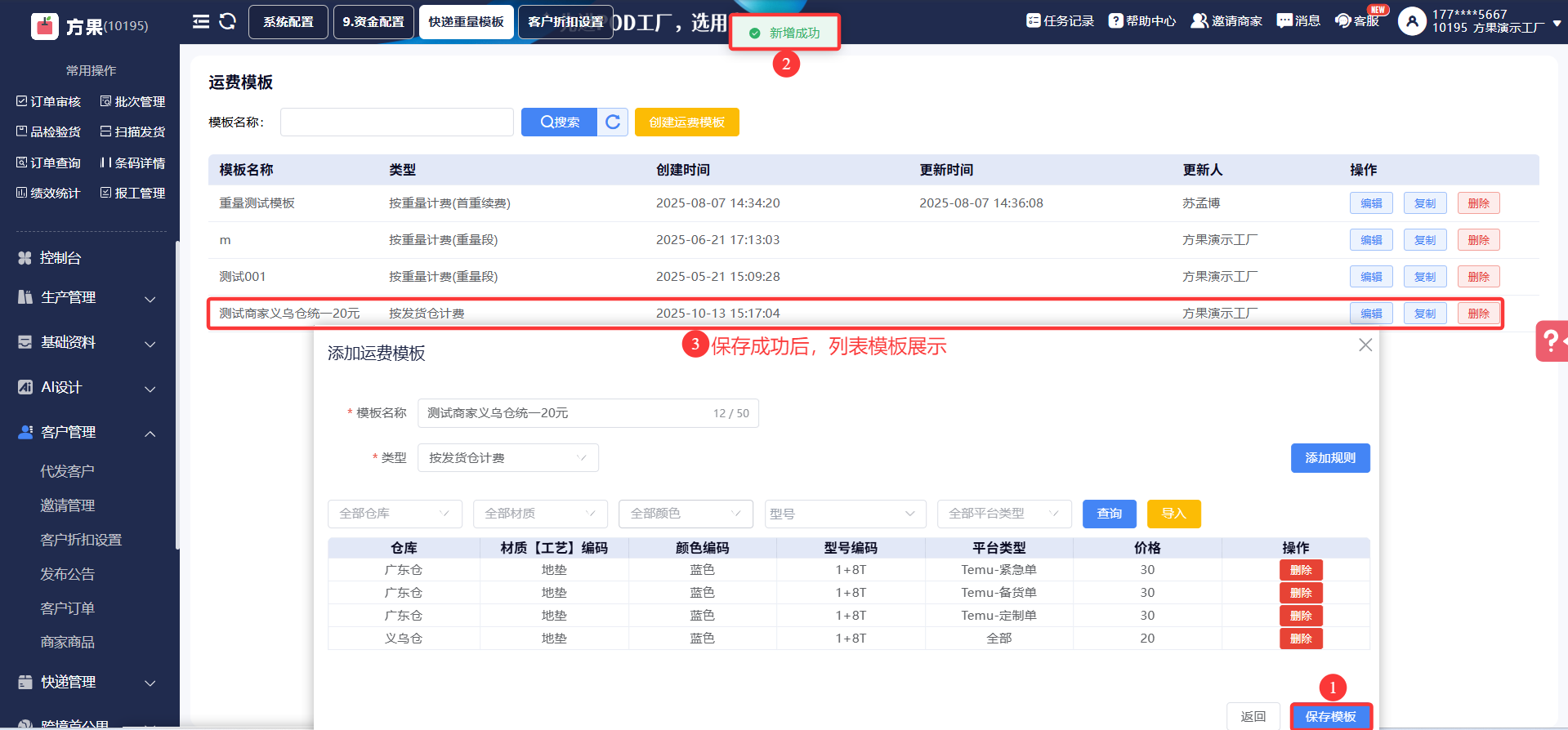Screen dimensions: 1568x730
Task: Toggle the sidebar collapse hamburger icon
Action: click(200, 22)
